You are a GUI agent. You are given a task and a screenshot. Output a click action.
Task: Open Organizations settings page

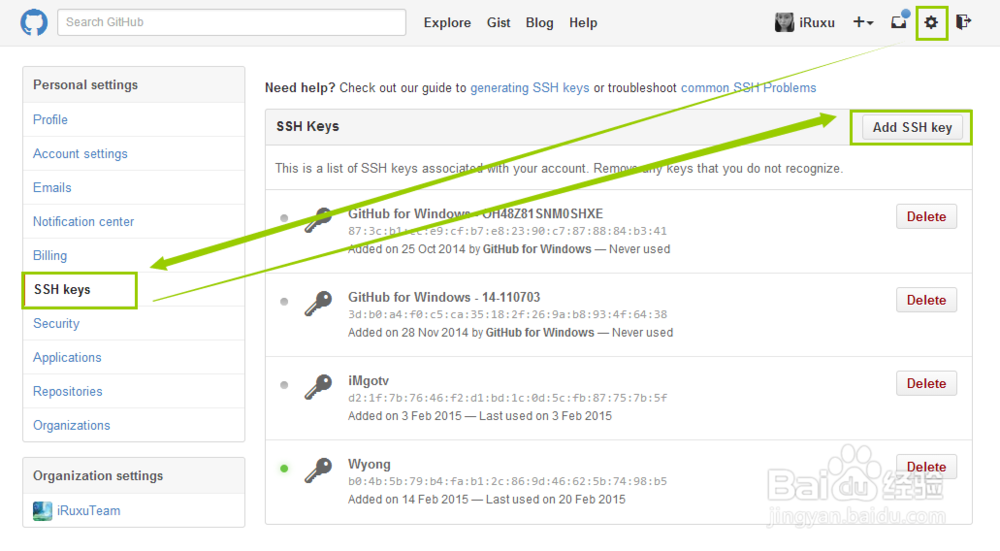pyautogui.click(x=71, y=425)
